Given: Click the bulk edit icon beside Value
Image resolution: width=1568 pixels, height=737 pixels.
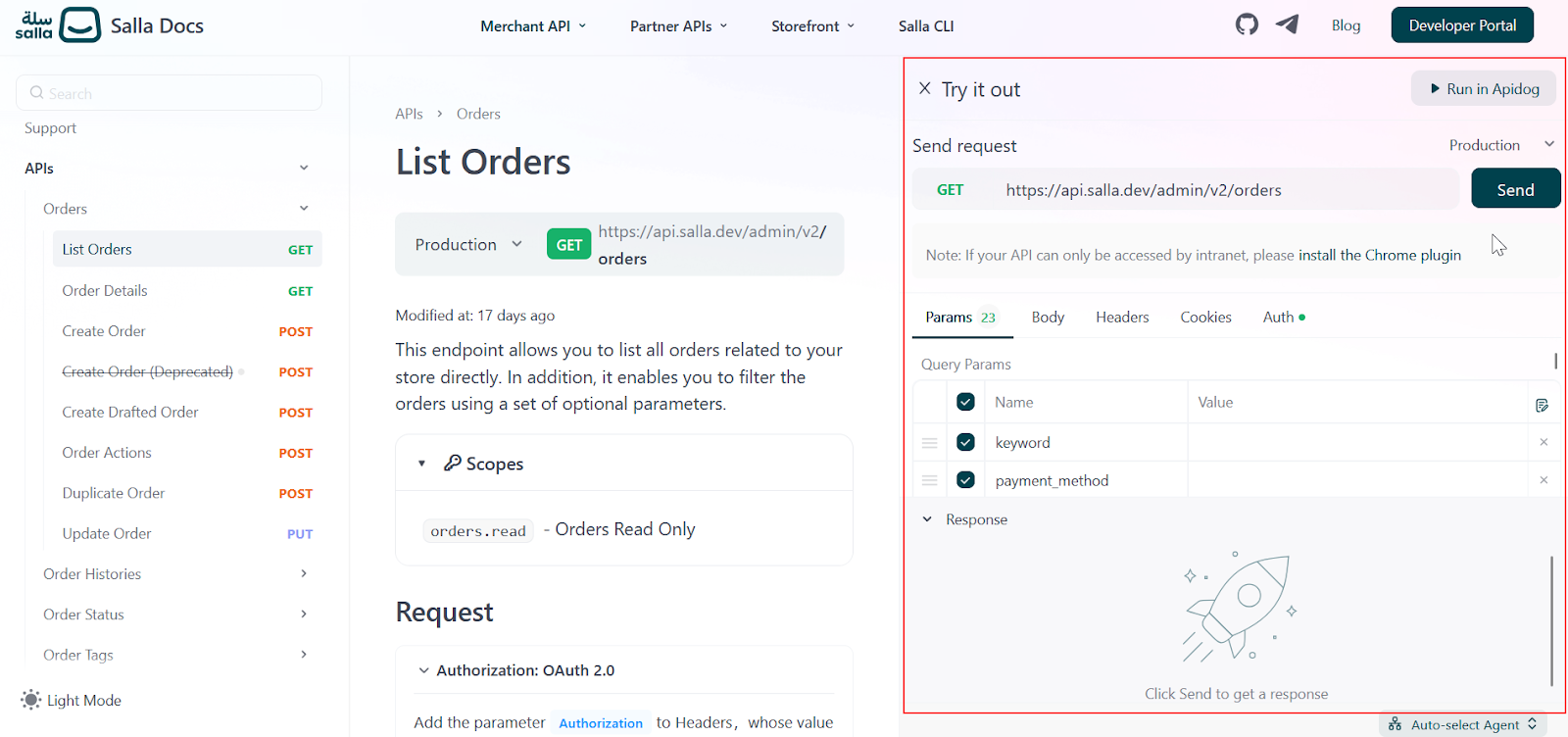Looking at the screenshot, I should pyautogui.click(x=1542, y=405).
